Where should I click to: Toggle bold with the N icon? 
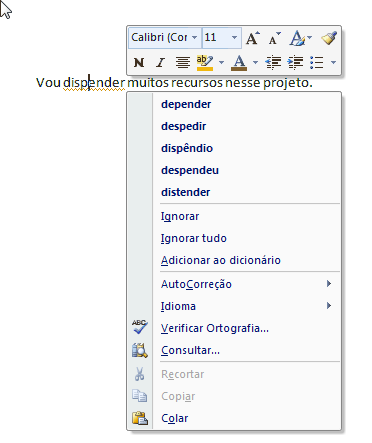[139, 62]
